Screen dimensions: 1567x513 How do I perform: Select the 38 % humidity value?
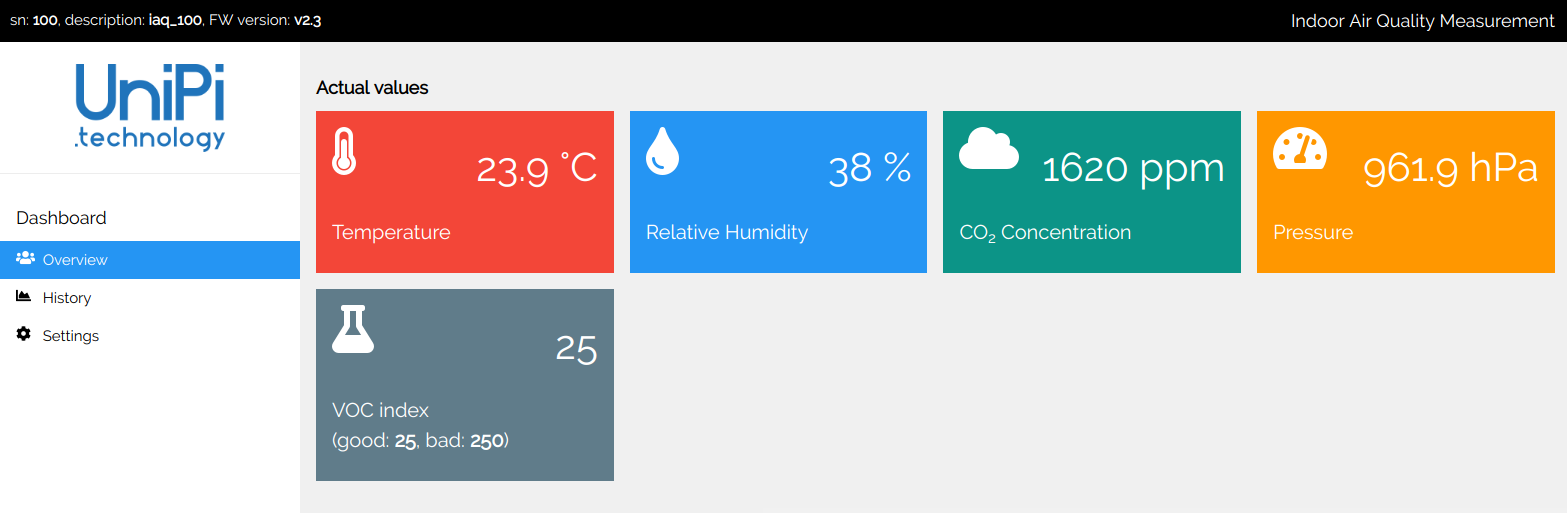(870, 169)
